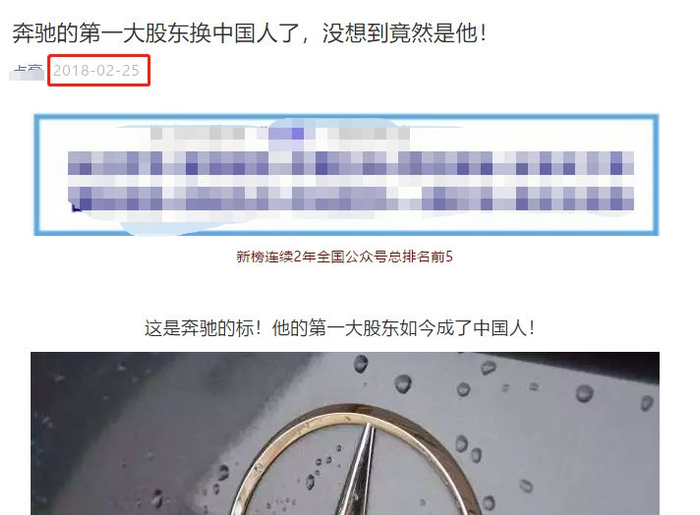
Task: Click the water droplet at photo top center
Action: click(x=360, y=364)
